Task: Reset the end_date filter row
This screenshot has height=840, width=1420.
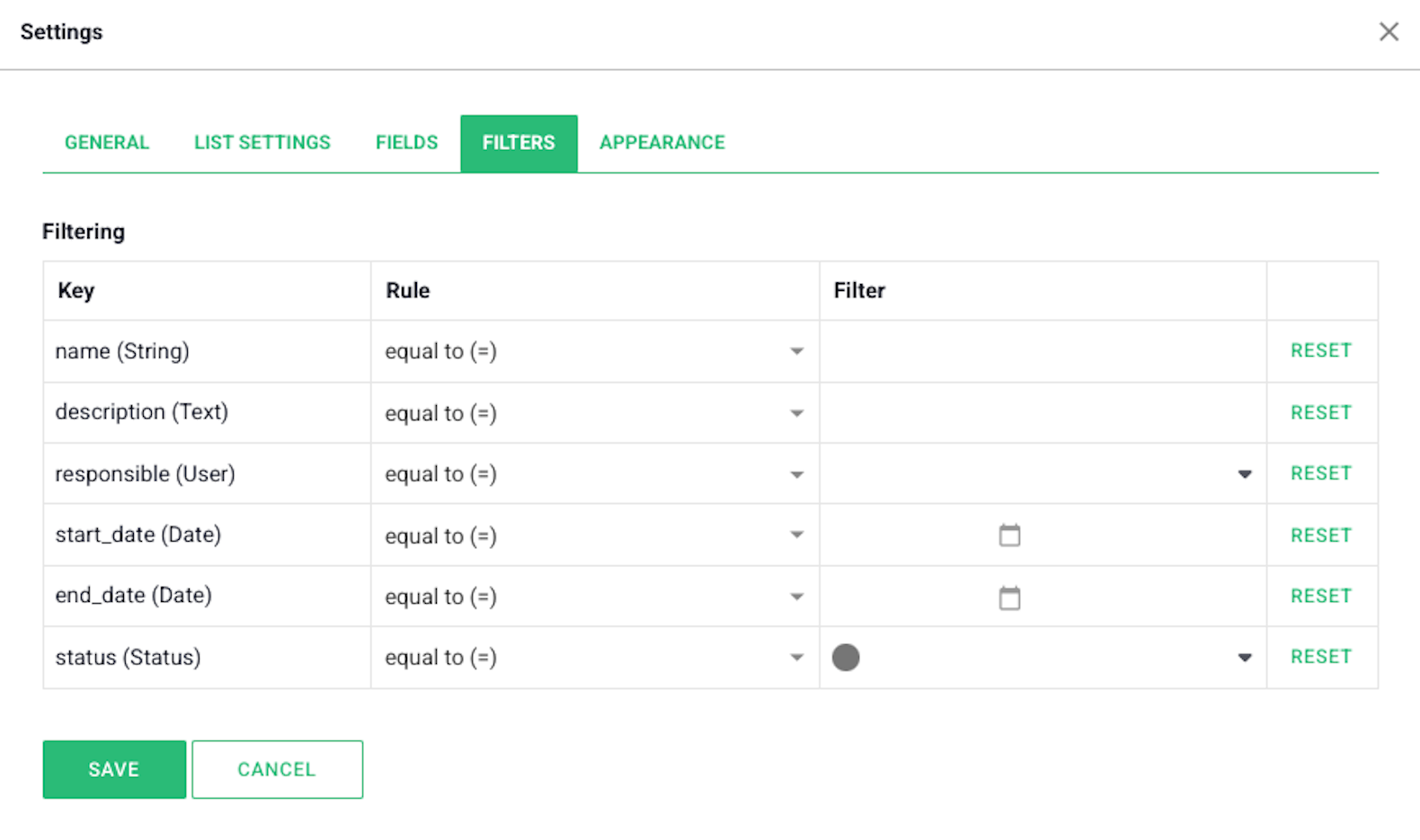Action: (x=1321, y=596)
